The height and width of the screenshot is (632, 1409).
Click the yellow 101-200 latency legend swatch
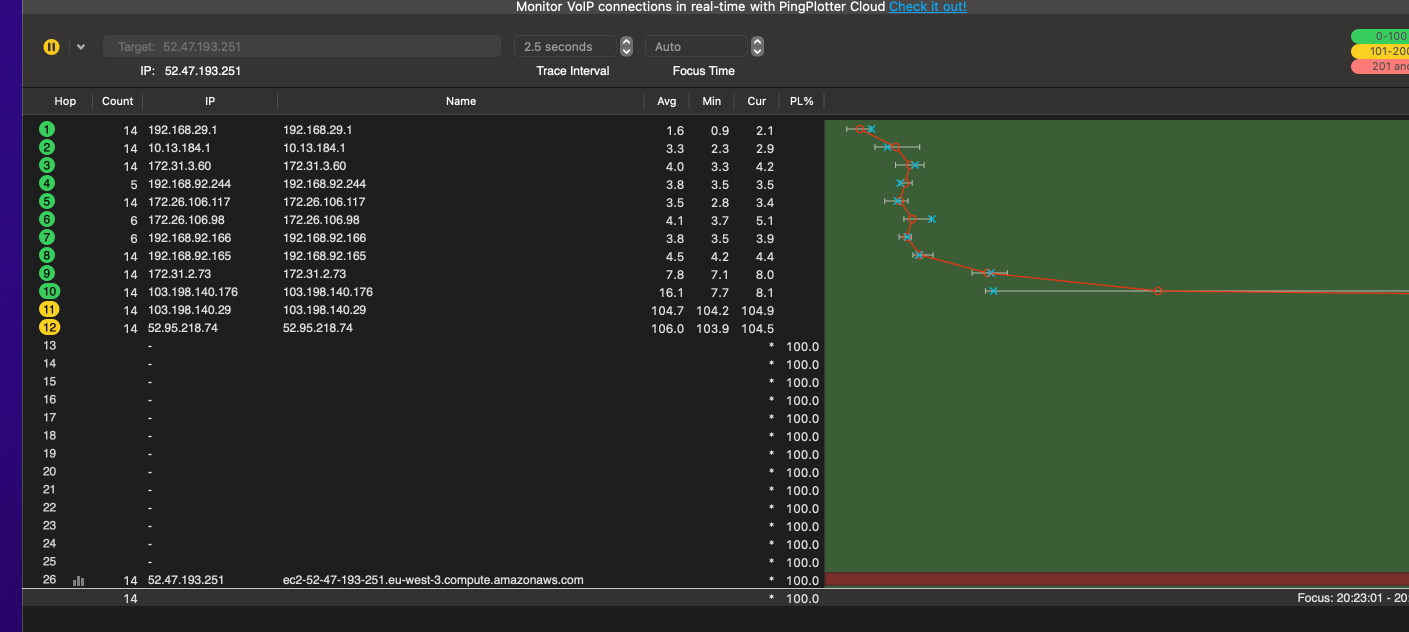[1380, 51]
